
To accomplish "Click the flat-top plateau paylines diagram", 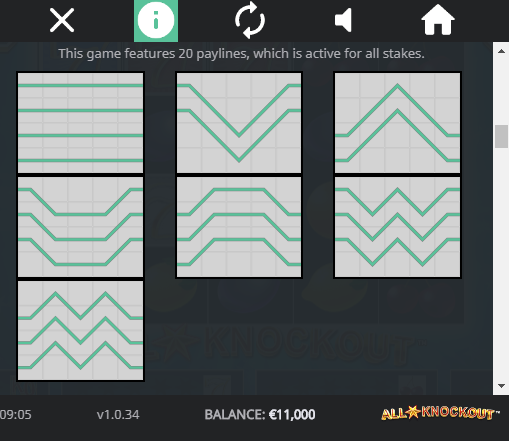I will [239, 227].
